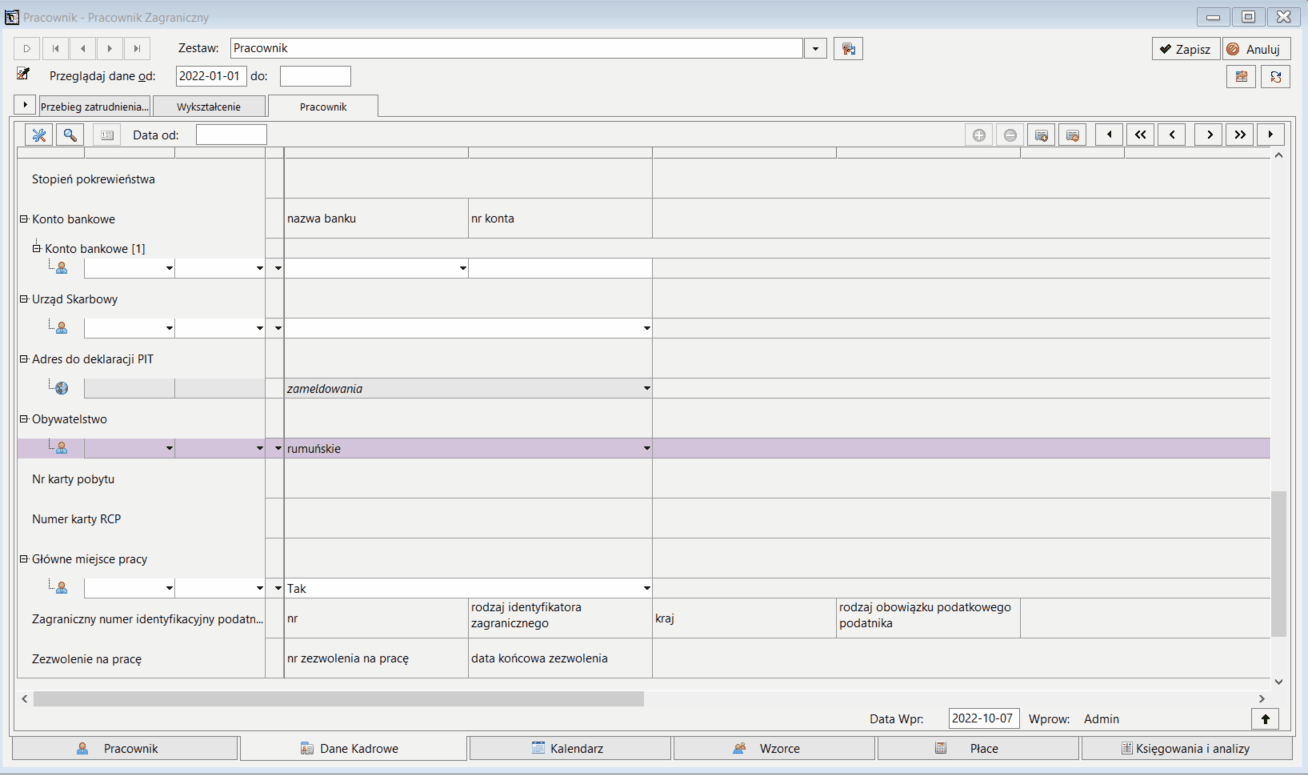Open the Płace bottom tab
This screenshot has height=775, width=1308.
(978, 748)
